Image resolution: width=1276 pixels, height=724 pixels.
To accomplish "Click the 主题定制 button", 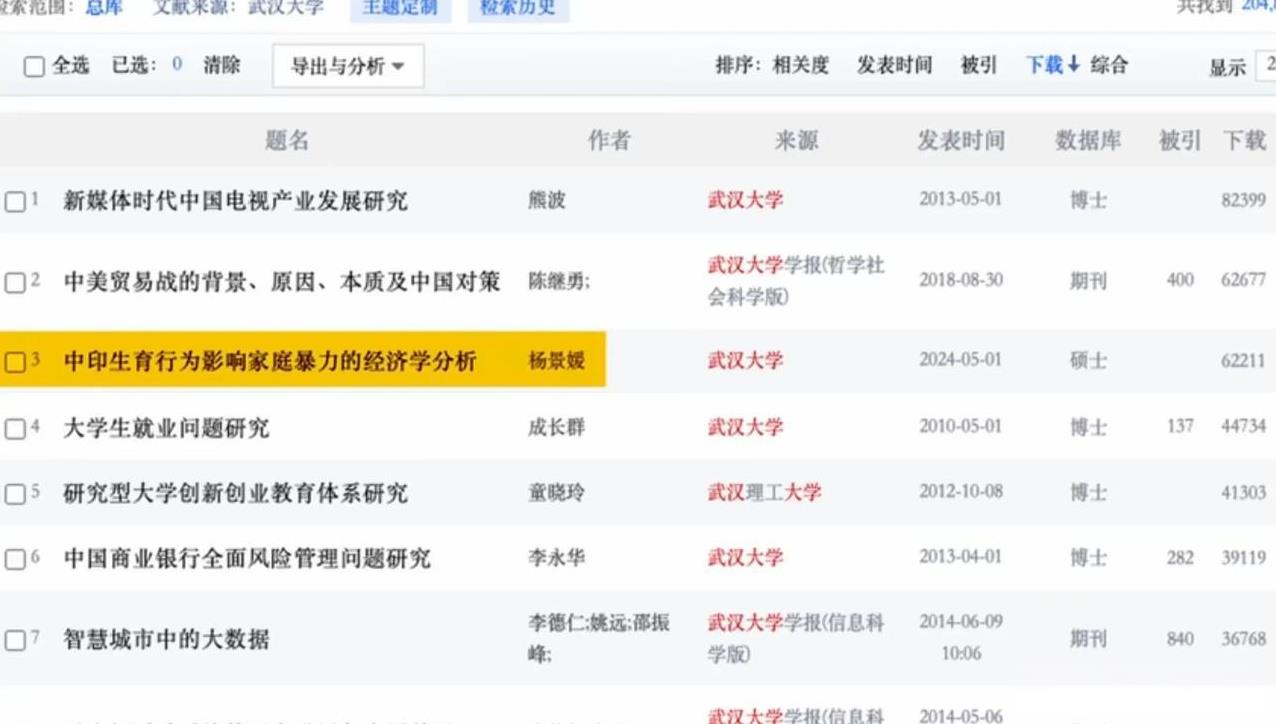I will (400, 9).
